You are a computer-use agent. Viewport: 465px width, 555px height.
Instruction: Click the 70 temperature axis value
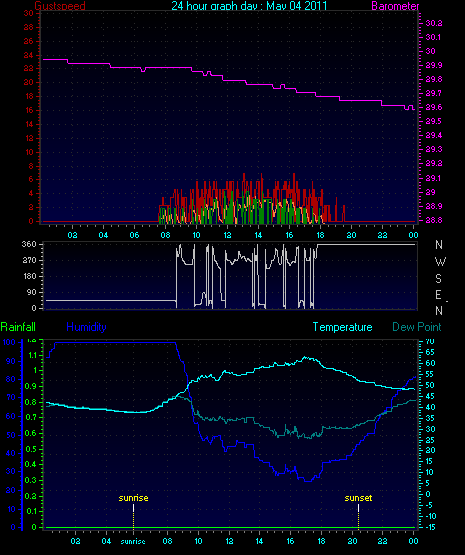[430, 342]
